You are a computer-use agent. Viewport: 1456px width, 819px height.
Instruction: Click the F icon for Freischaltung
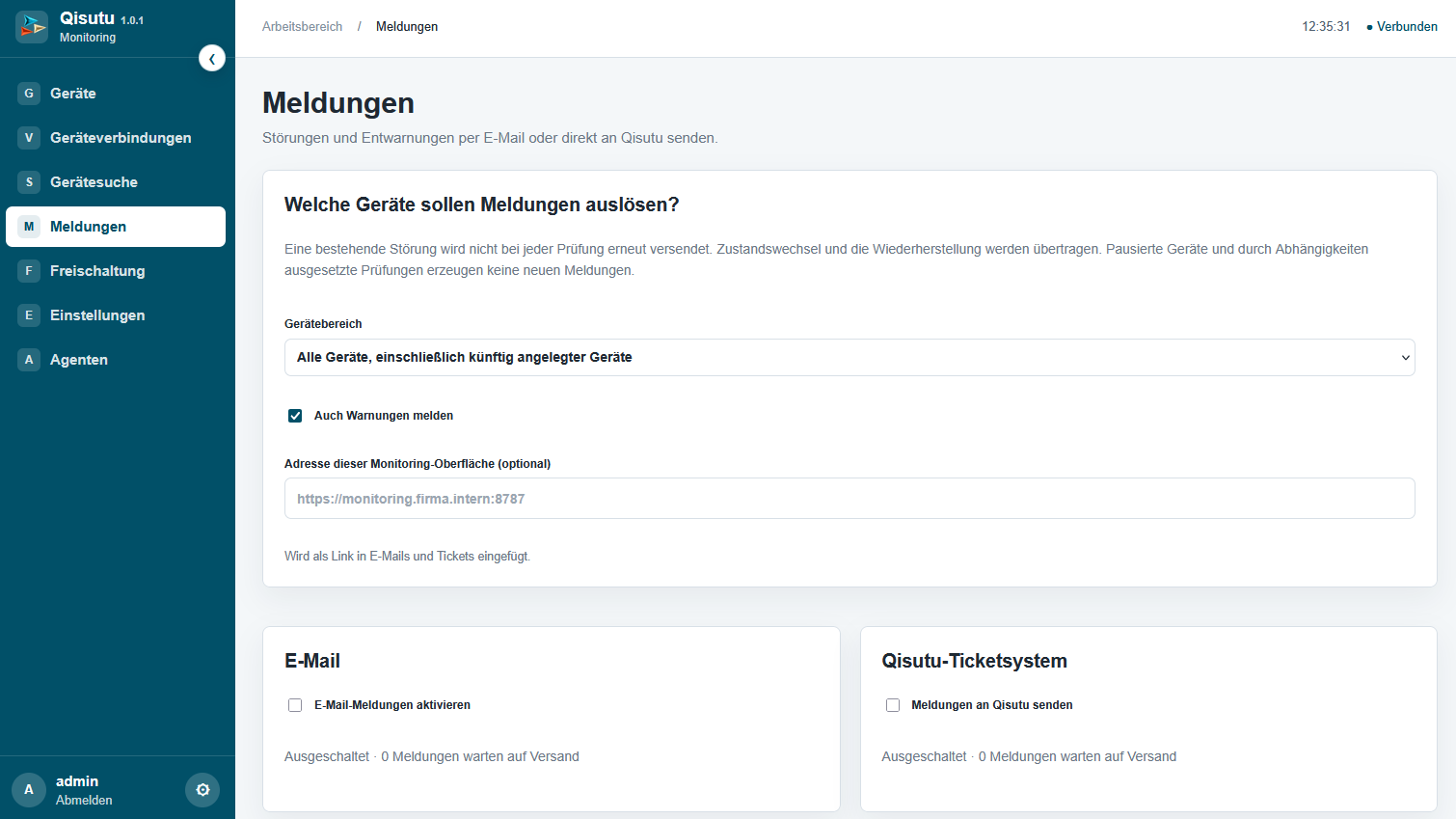pyautogui.click(x=29, y=271)
